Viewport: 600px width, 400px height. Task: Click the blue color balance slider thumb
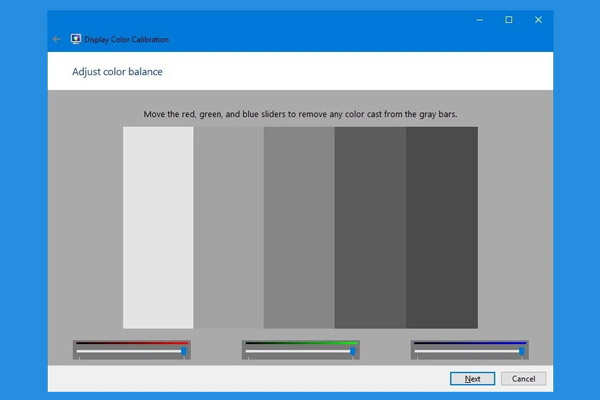(522, 351)
